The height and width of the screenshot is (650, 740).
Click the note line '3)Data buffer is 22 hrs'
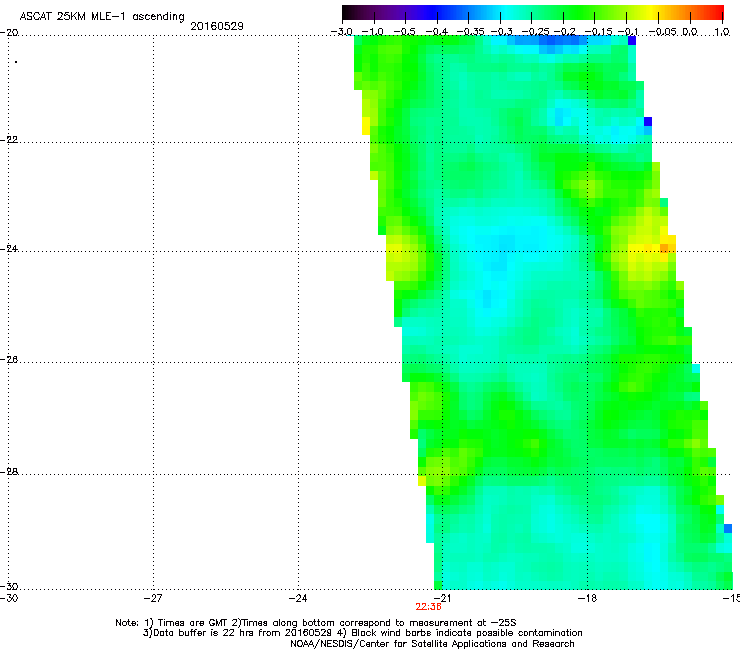(x=362, y=633)
